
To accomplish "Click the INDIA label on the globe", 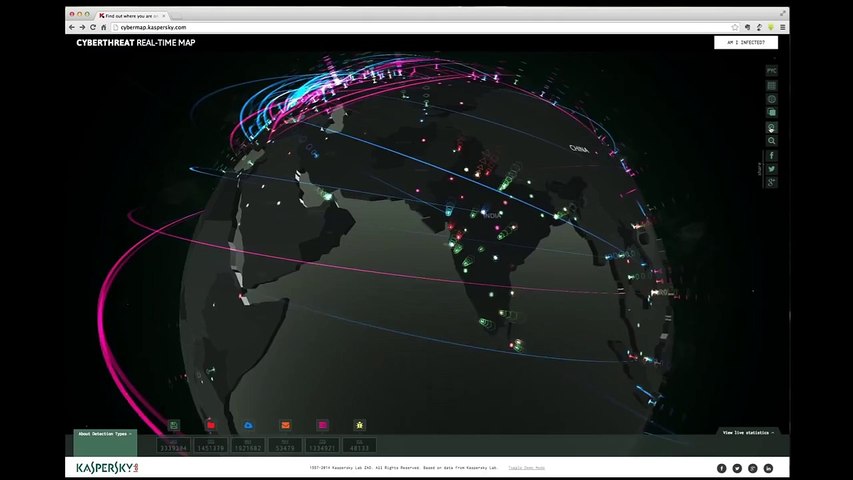I will [492, 216].
